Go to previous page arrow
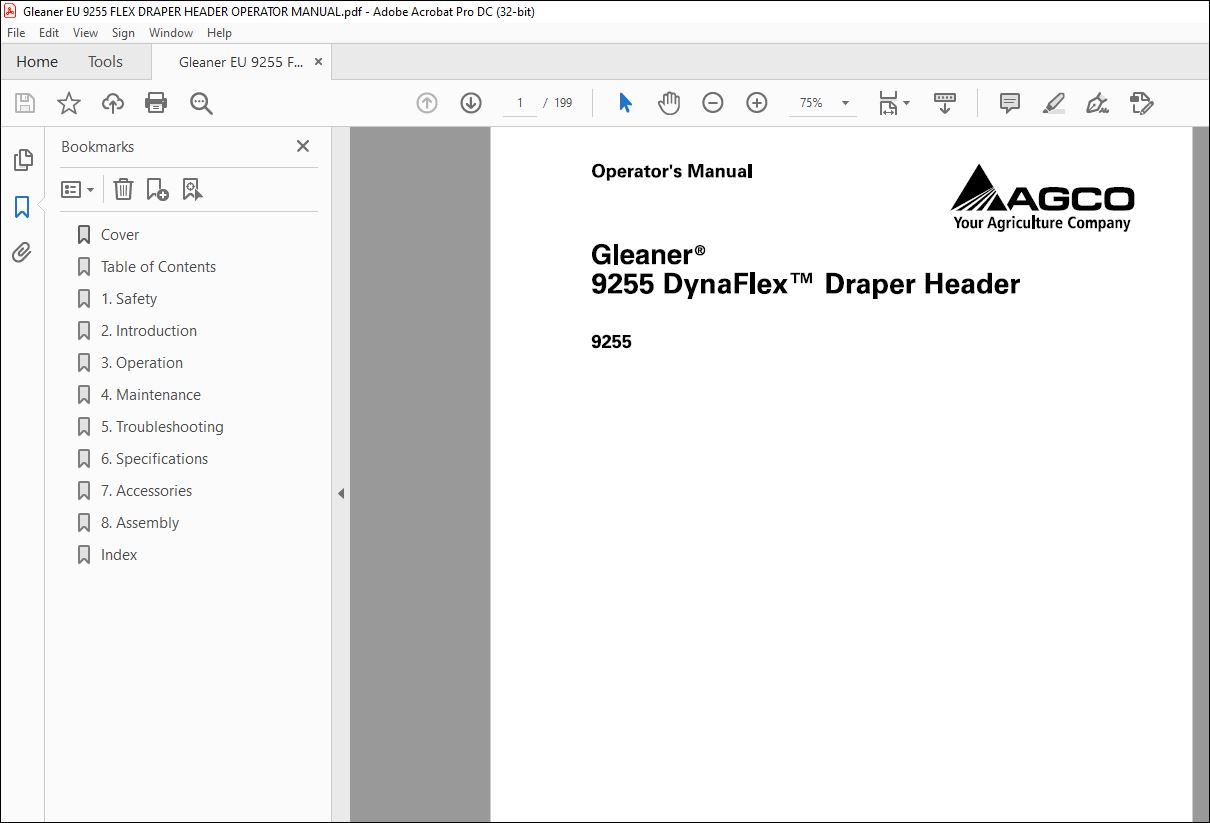 [427, 103]
